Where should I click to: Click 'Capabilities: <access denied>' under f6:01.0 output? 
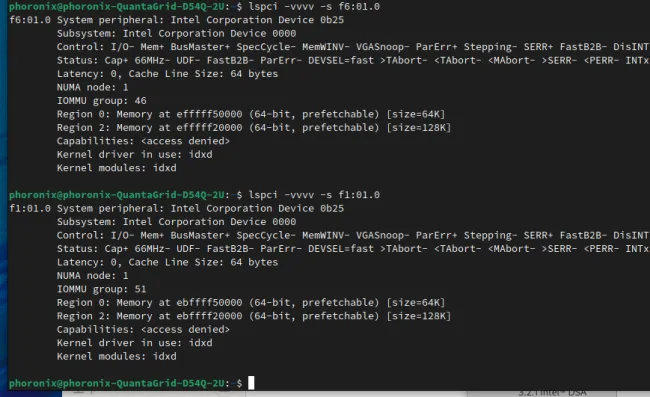click(143, 141)
